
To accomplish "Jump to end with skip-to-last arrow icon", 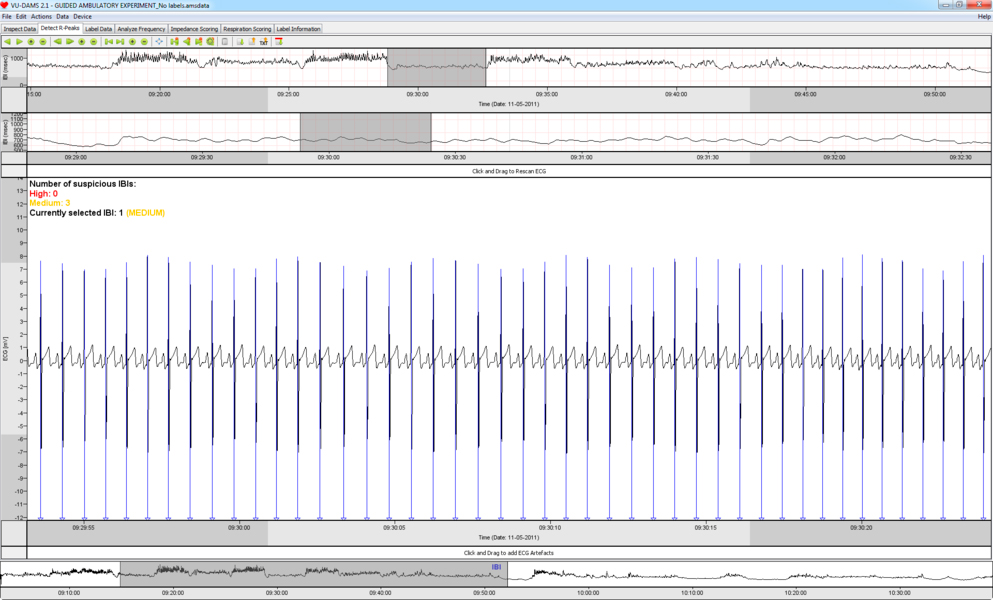I will [x=120, y=42].
